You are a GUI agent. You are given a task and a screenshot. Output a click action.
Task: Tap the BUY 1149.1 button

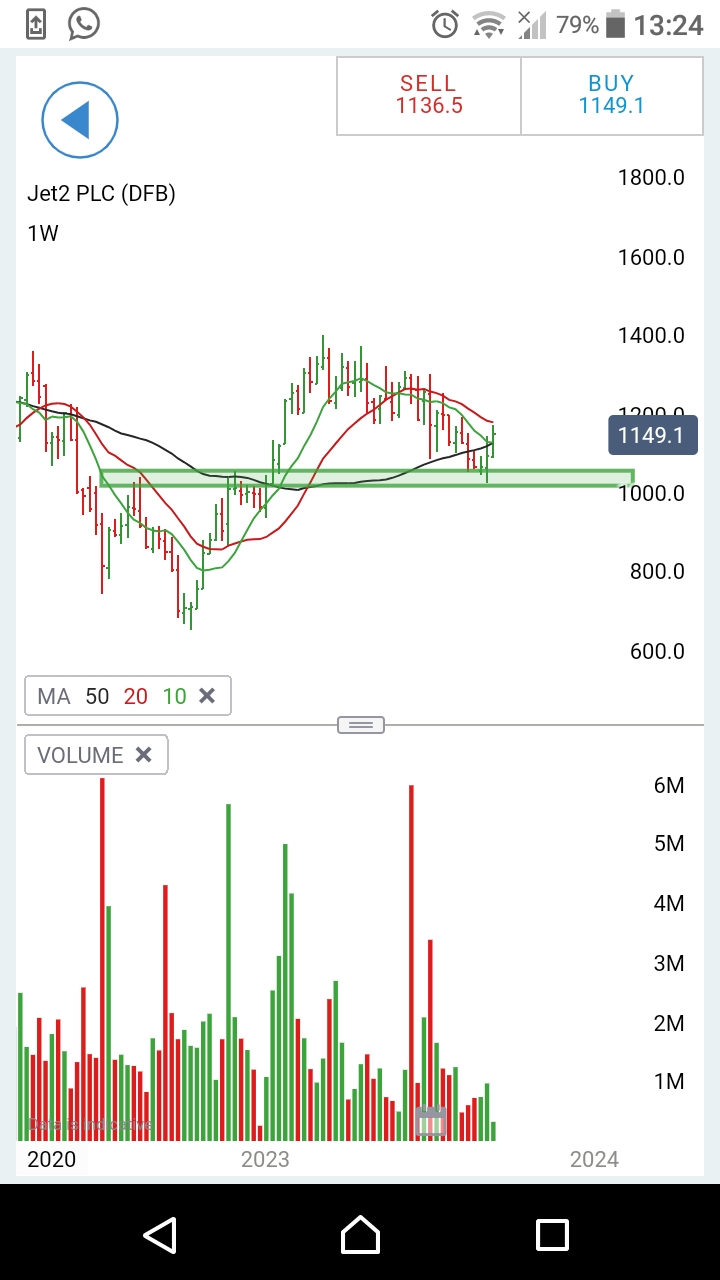[x=612, y=95]
